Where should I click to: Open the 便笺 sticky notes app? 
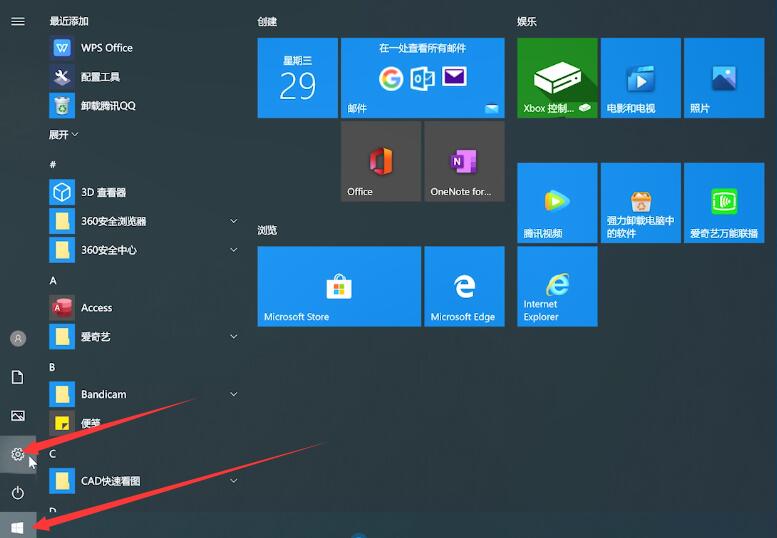pyautogui.click(x=144, y=423)
